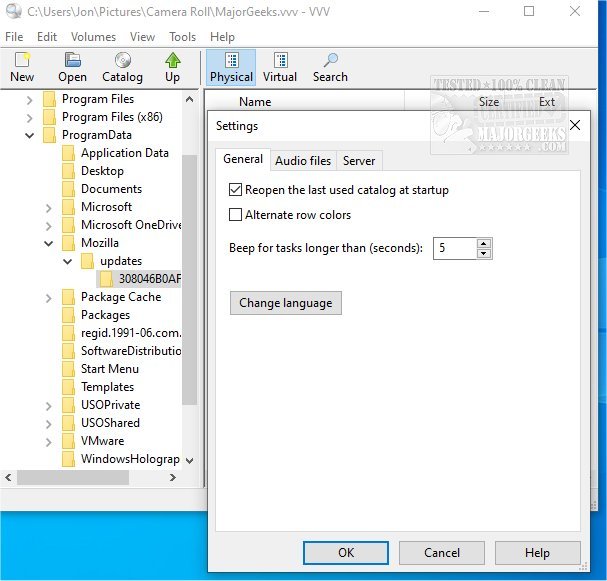Viewport: 607px width, 581px height.
Task: Click the Catalog disc toolbar icon
Action: pos(123,60)
